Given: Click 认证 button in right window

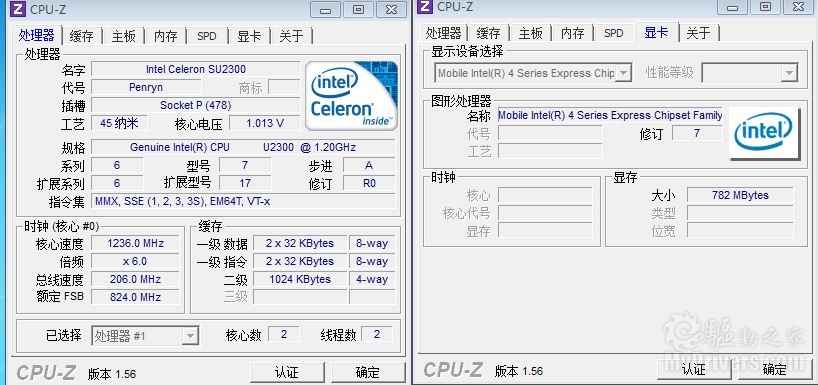Looking at the screenshot, I should [694, 370].
